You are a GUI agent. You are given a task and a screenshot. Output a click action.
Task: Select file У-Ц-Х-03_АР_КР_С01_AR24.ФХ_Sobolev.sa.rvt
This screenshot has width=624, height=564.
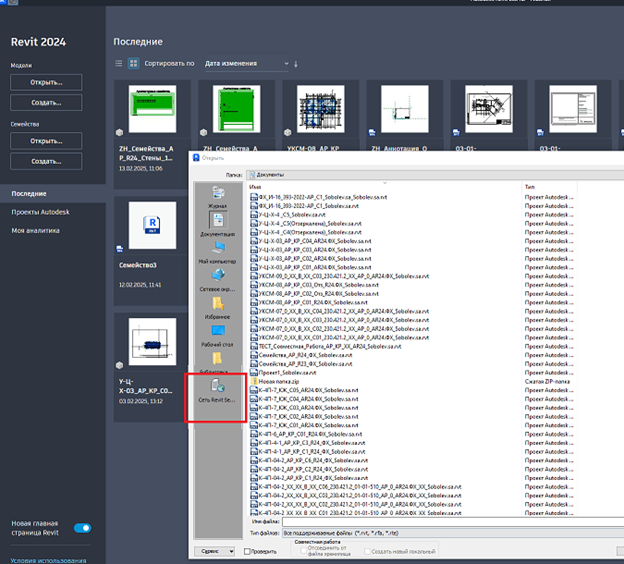click(315, 267)
